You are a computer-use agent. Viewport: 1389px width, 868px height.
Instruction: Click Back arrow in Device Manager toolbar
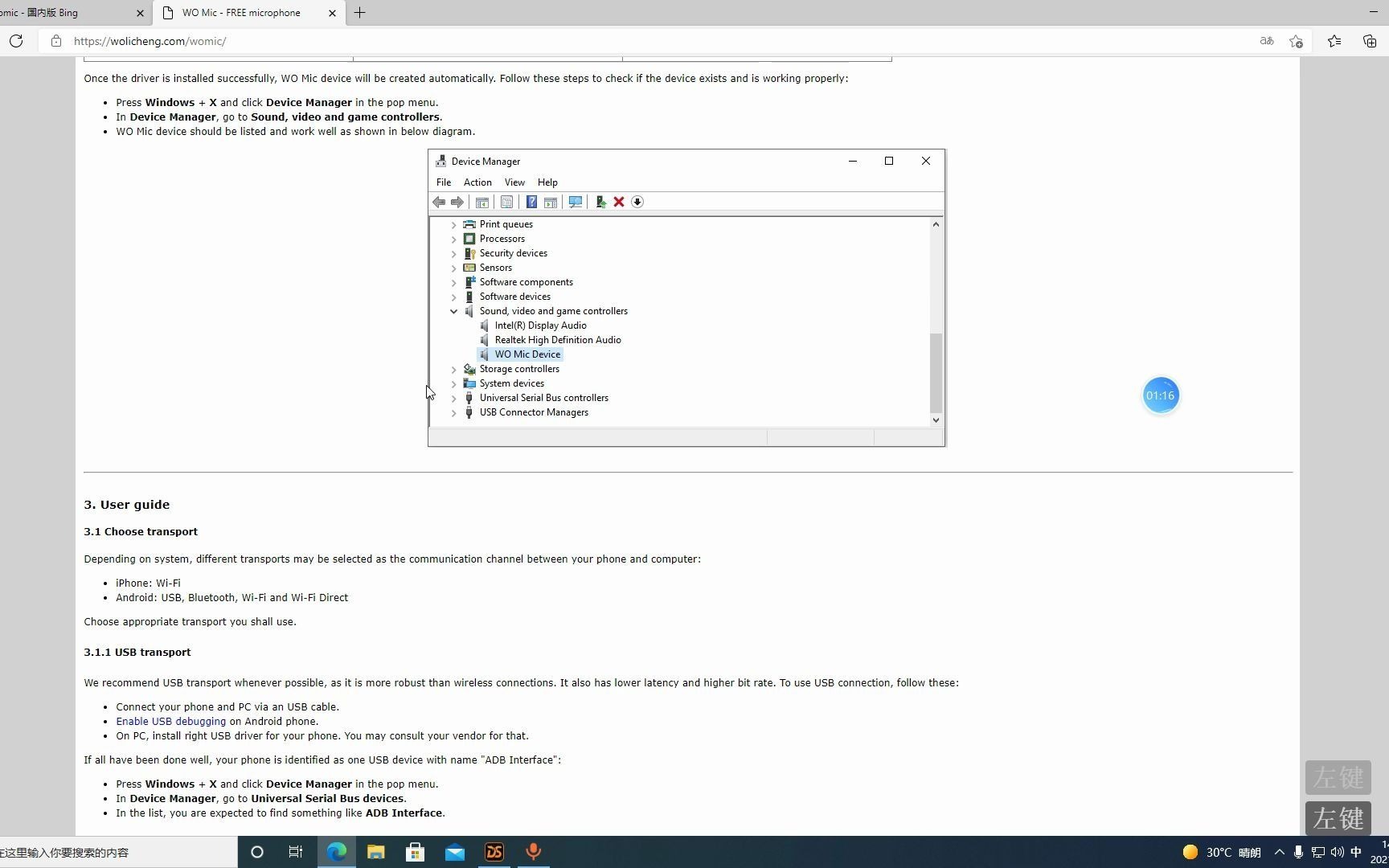click(439, 202)
